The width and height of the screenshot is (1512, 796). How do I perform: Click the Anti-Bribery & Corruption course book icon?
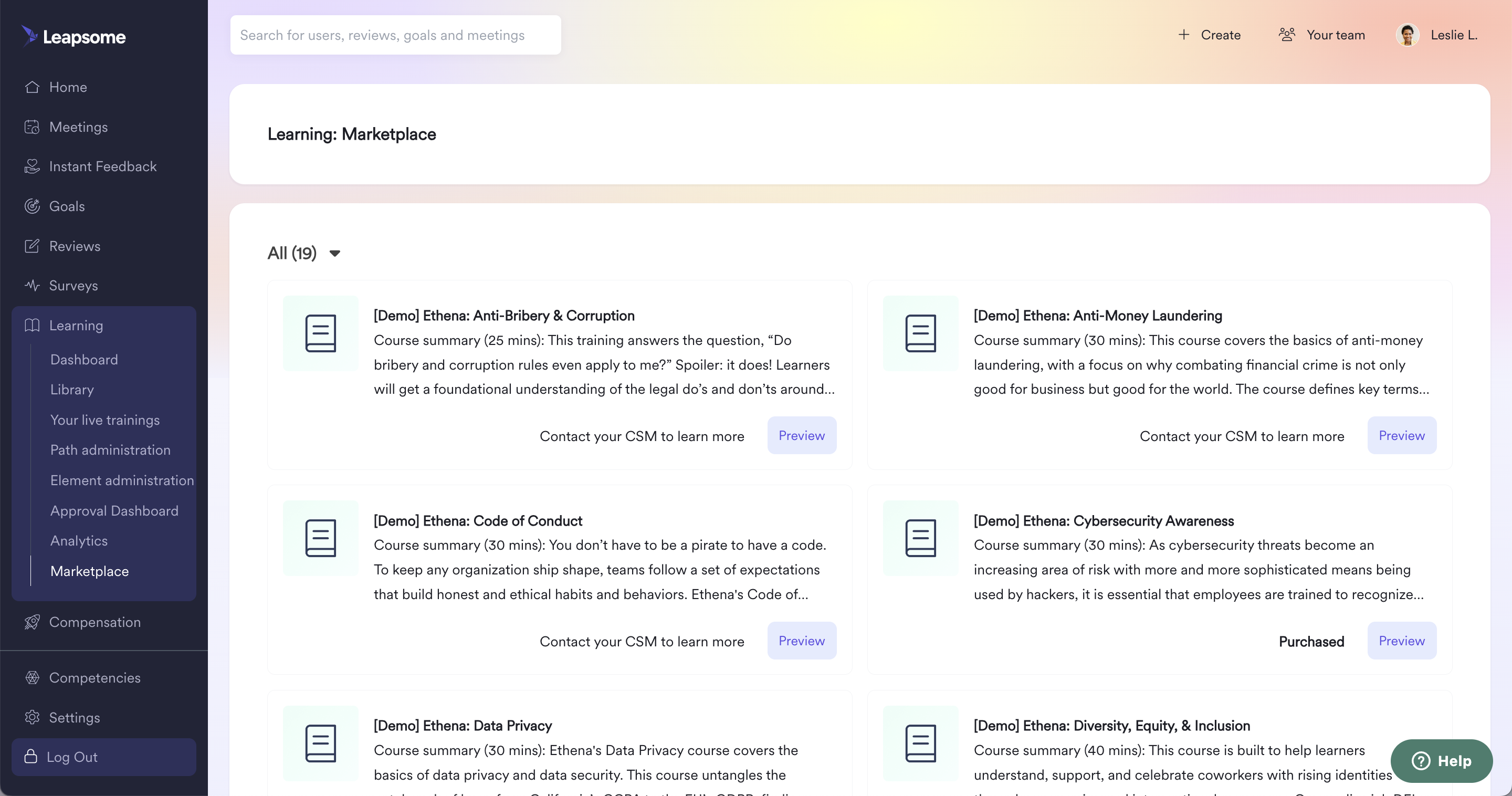[320, 333]
